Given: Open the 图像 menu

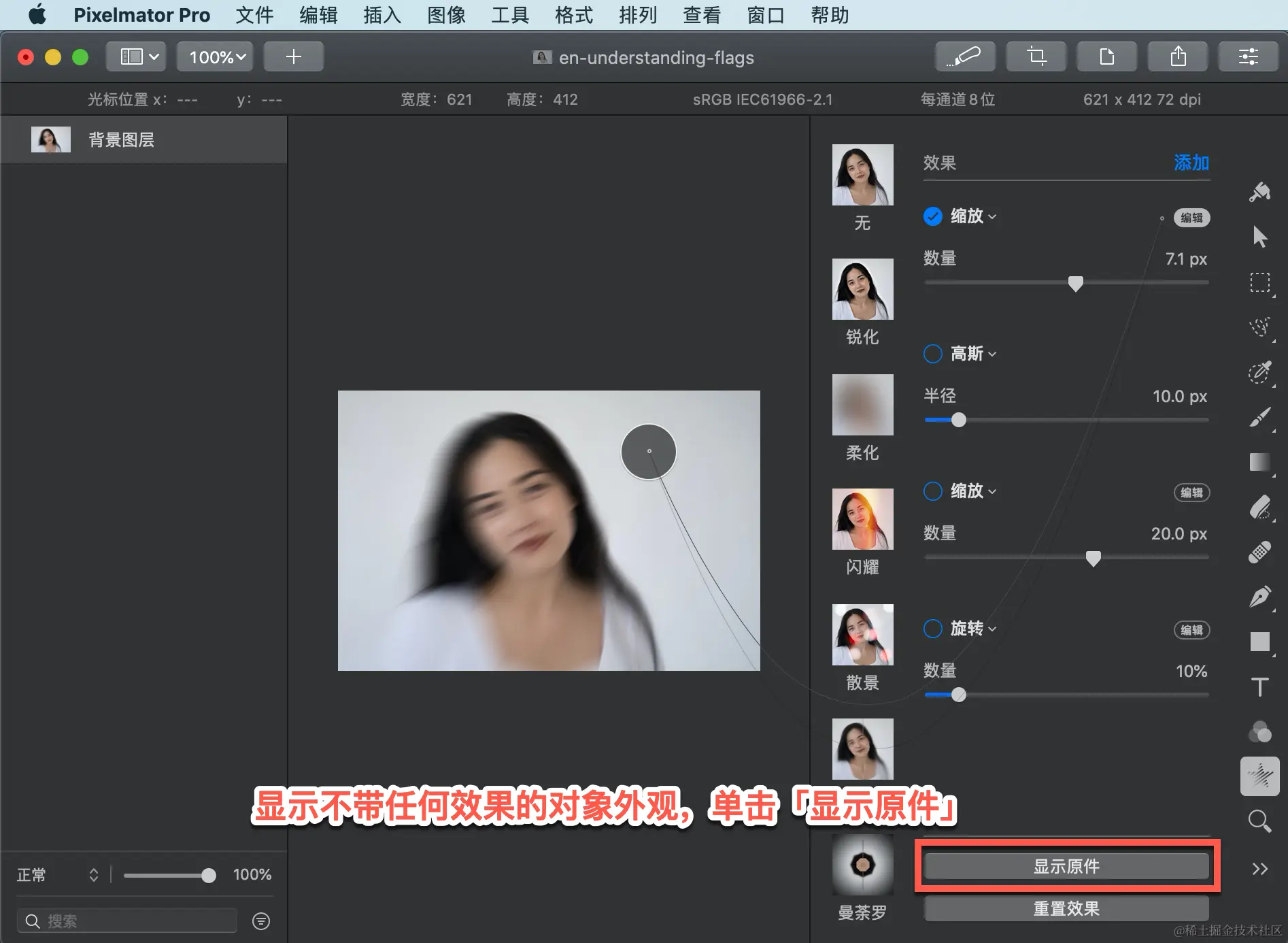Looking at the screenshot, I should coord(446,14).
